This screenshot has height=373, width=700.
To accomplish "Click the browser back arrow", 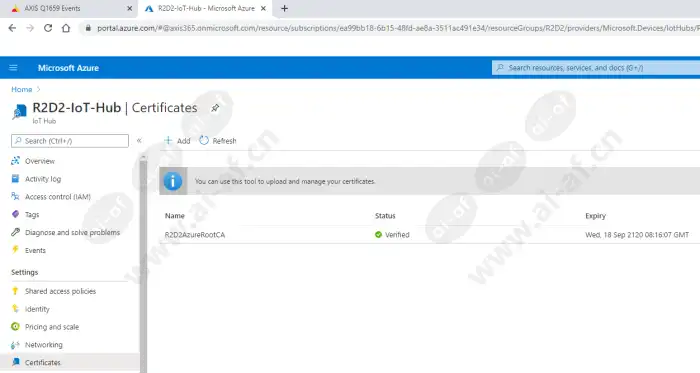I will (x=12, y=28).
